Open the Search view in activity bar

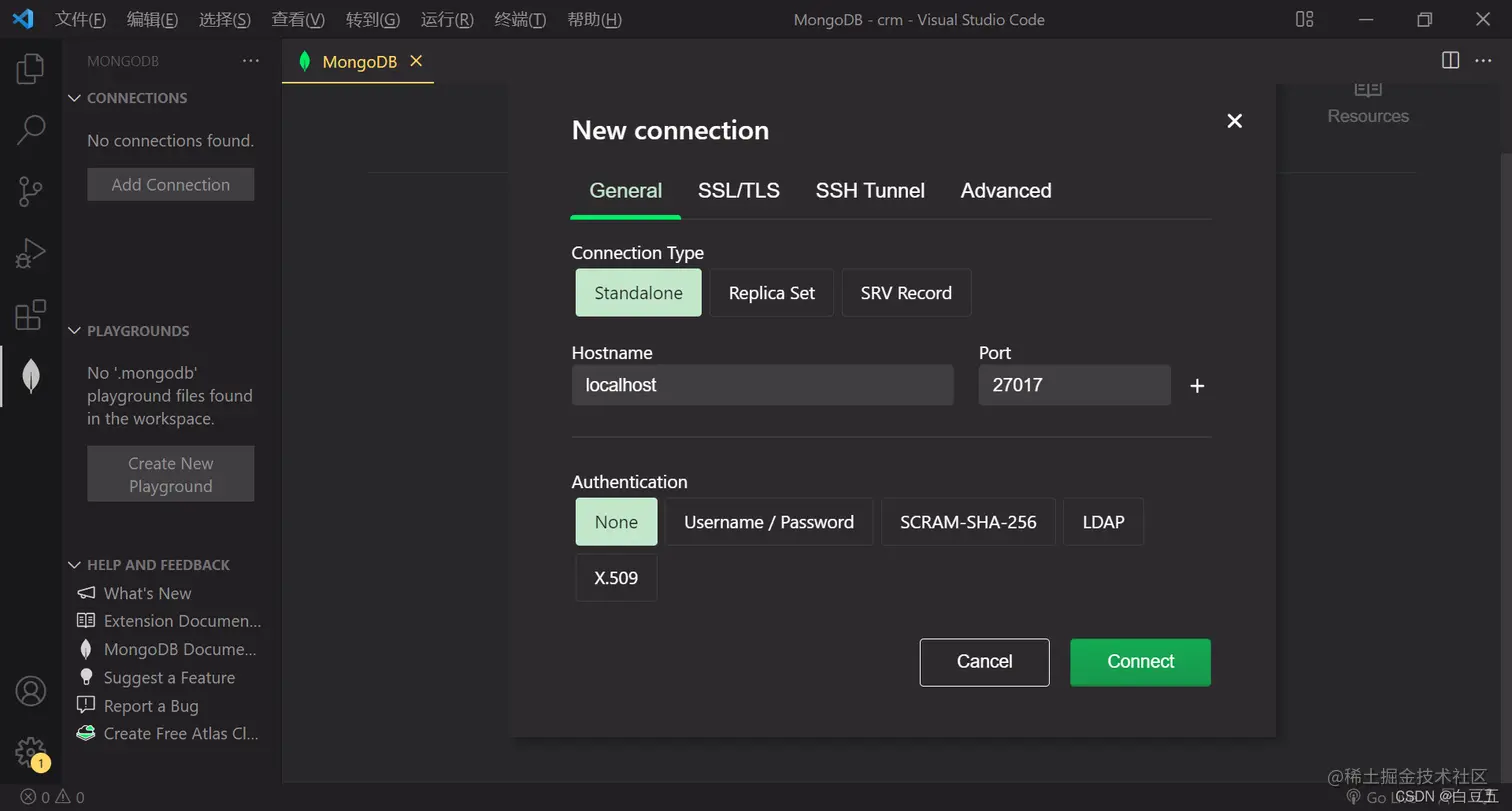pyautogui.click(x=30, y=130)
